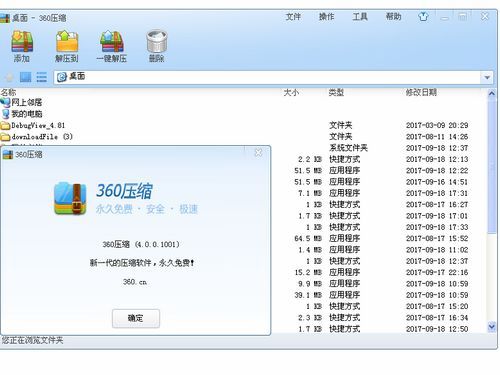Open the 帮助 menu
Viewport: 500px width, 375px height.
click(x=393, y=17)
